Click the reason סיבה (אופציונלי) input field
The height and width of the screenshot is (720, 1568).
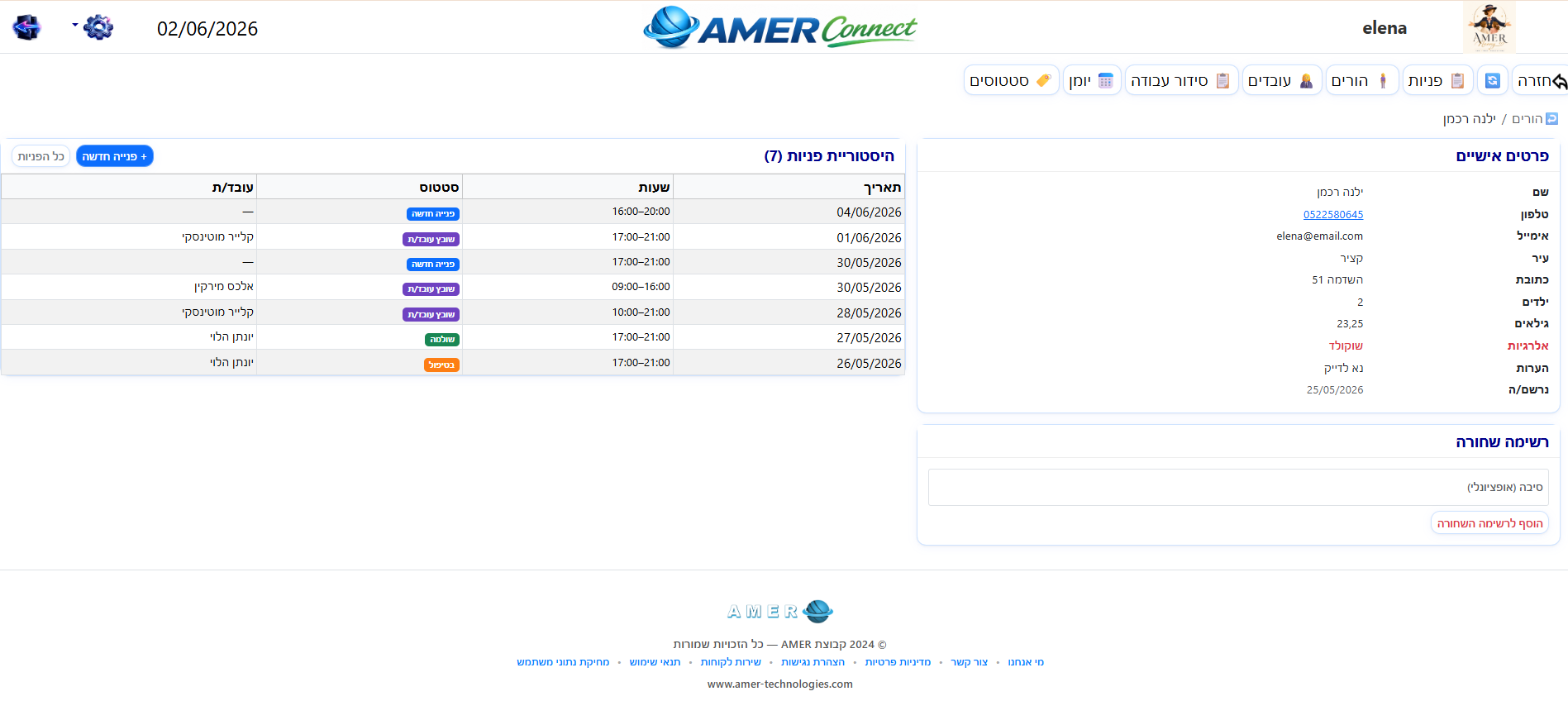tap(1238, 488)
